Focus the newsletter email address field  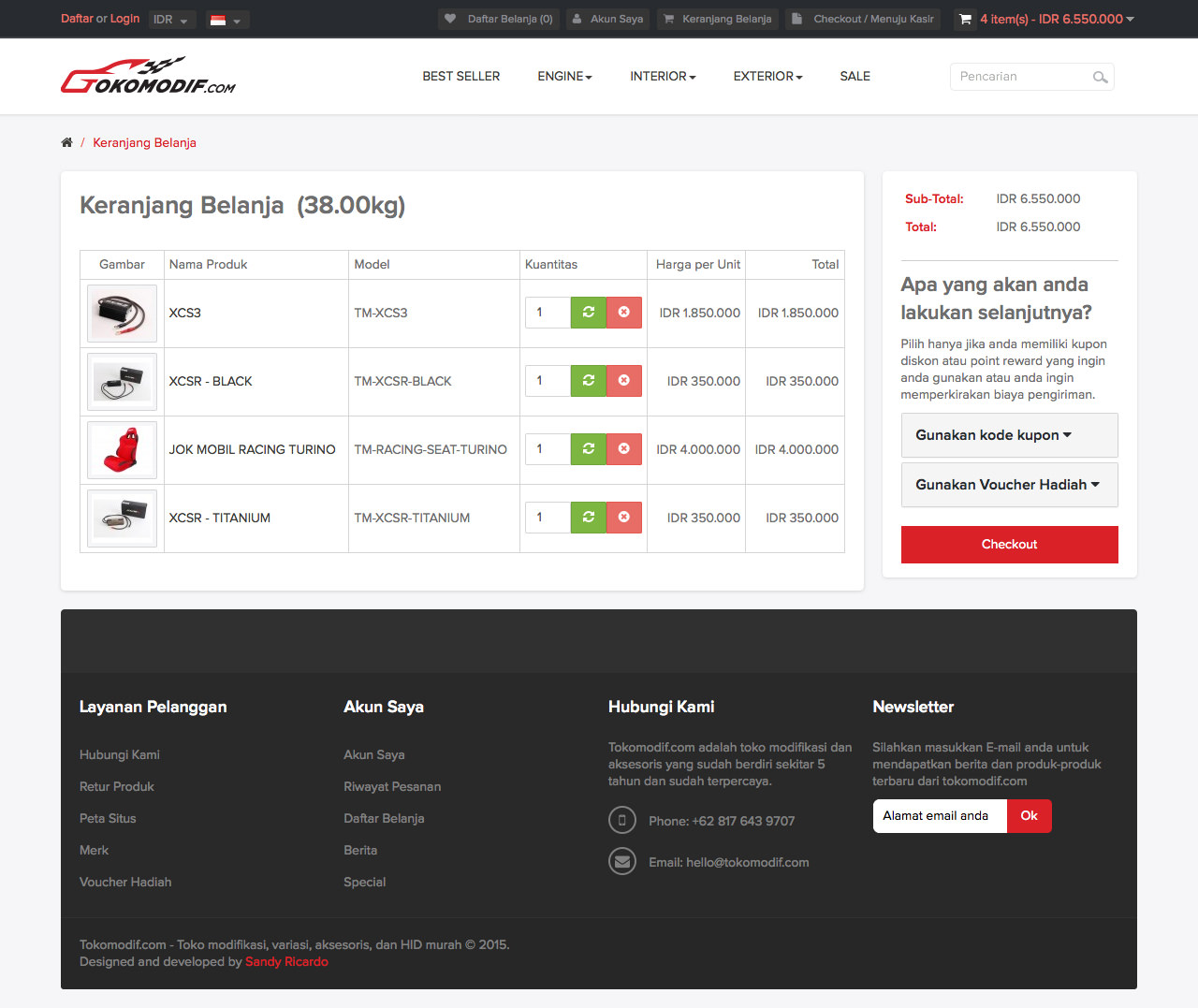tap(940, 816)
